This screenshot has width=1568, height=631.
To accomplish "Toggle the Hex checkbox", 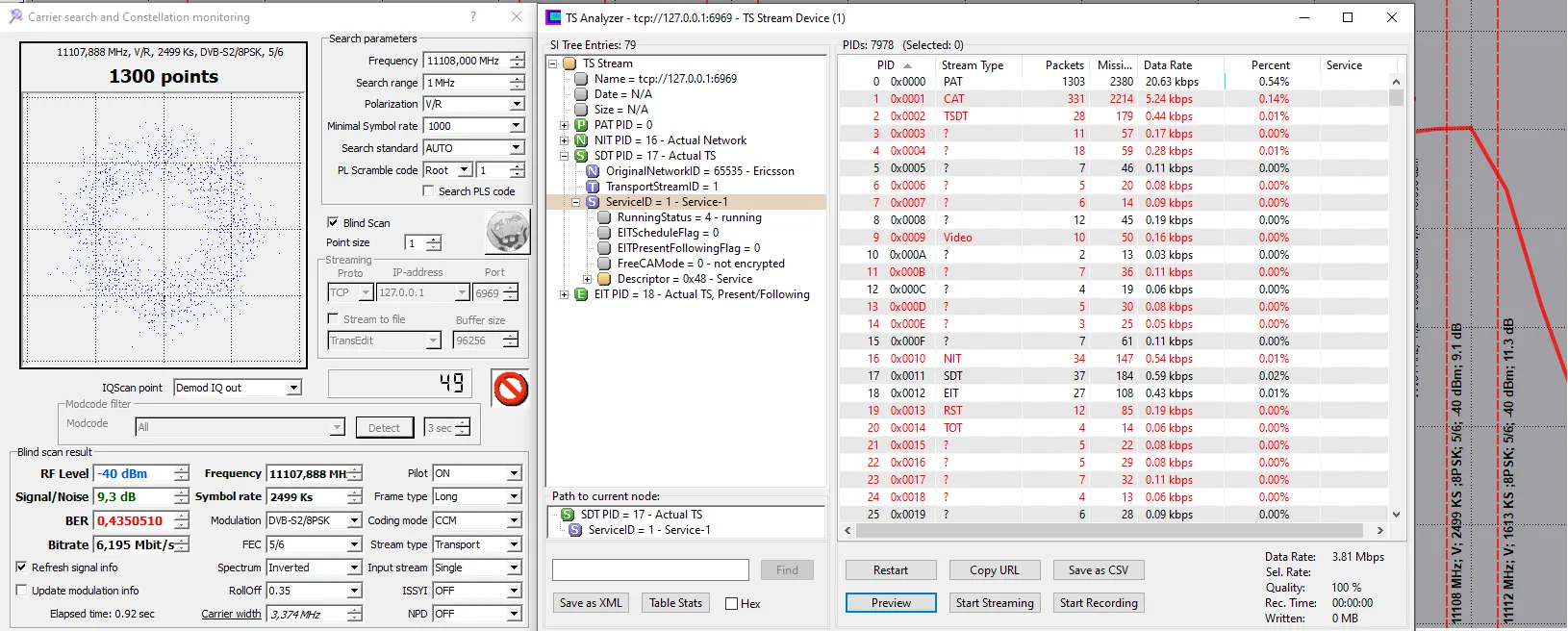I will (732, 604).
